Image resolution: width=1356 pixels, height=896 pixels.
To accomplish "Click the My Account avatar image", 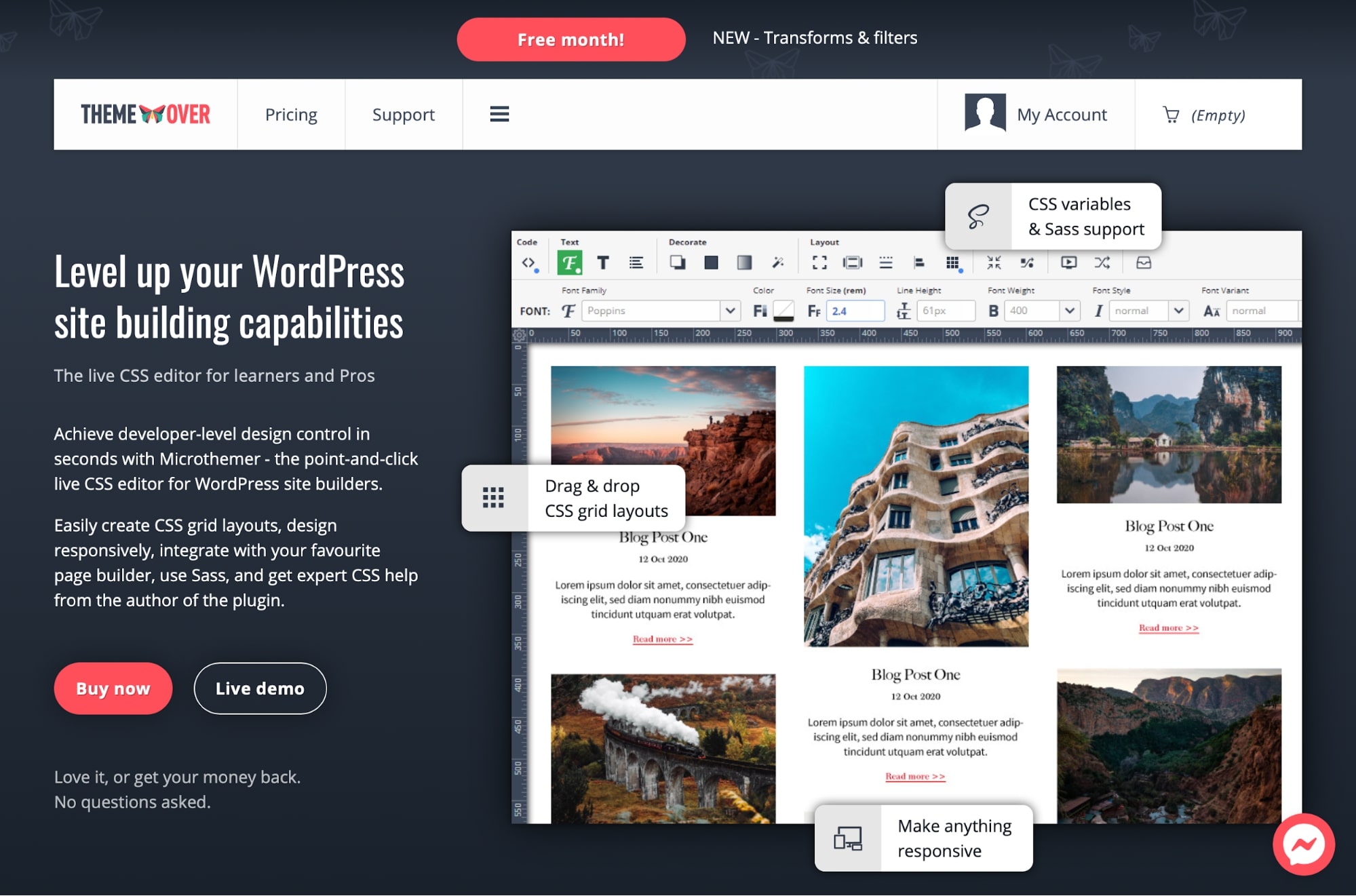I will [985, 113].
